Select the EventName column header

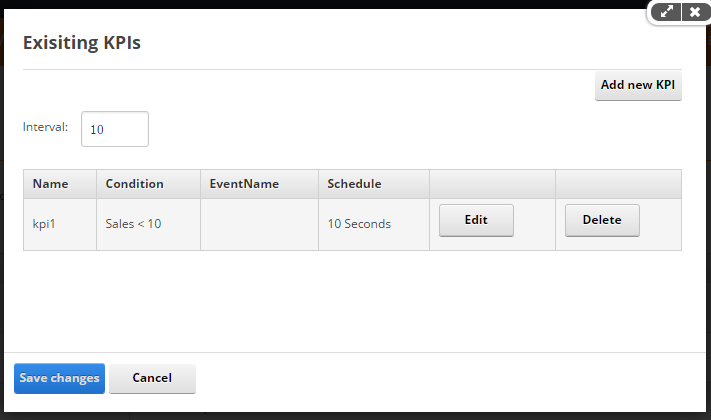(x=259, y=184)
